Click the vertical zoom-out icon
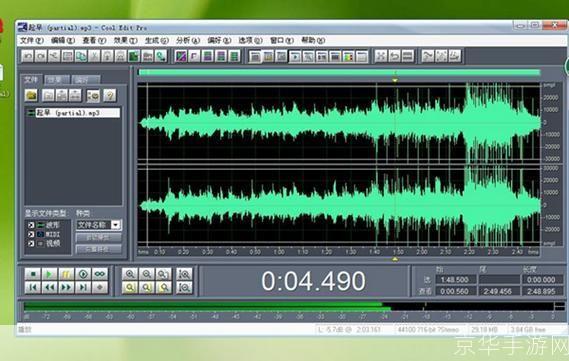This screenshot has height=361, width=569. pos(184,288)
